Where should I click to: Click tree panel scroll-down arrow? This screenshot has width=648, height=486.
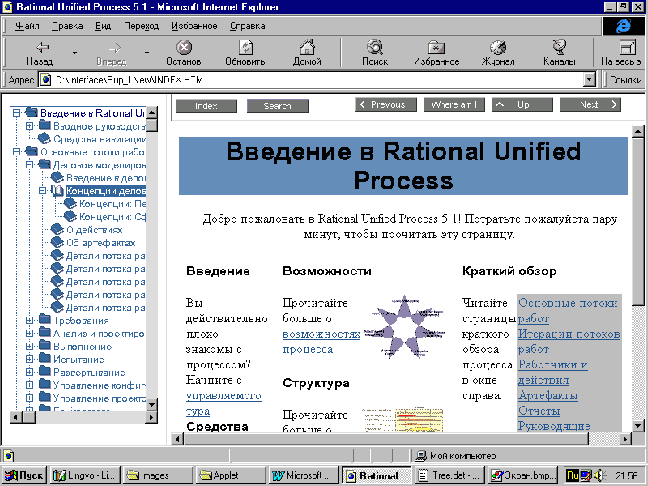click(x=152, y=405)
